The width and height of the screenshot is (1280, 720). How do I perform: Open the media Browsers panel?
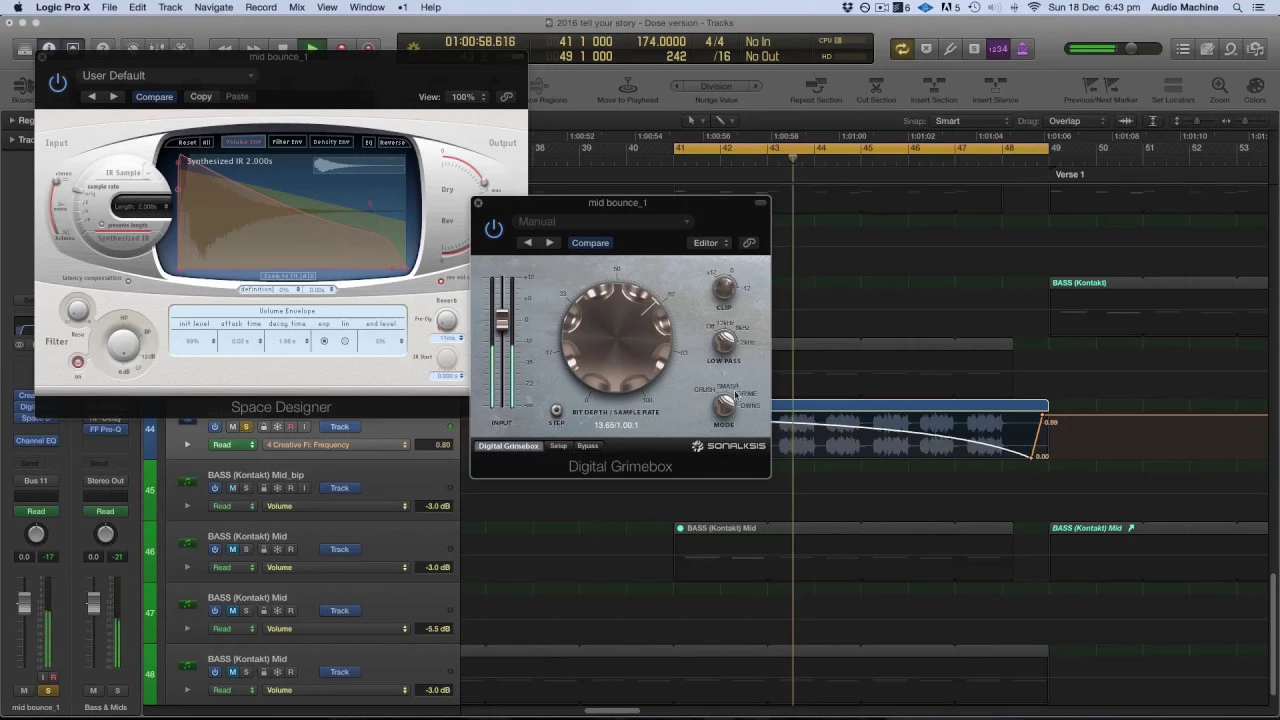1255,49
